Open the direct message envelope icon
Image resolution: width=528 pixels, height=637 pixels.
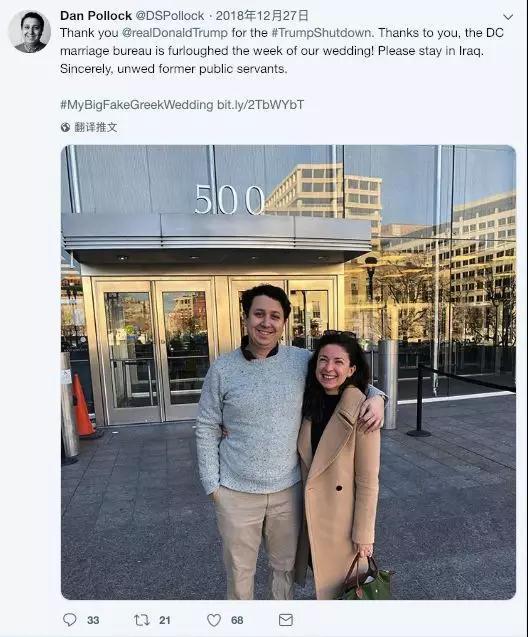(x=286, y=620)
